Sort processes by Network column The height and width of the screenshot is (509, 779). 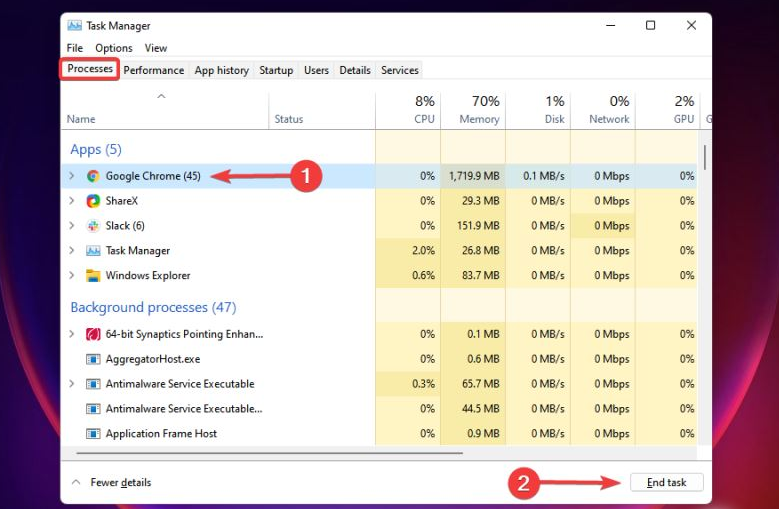click(603, 111)
